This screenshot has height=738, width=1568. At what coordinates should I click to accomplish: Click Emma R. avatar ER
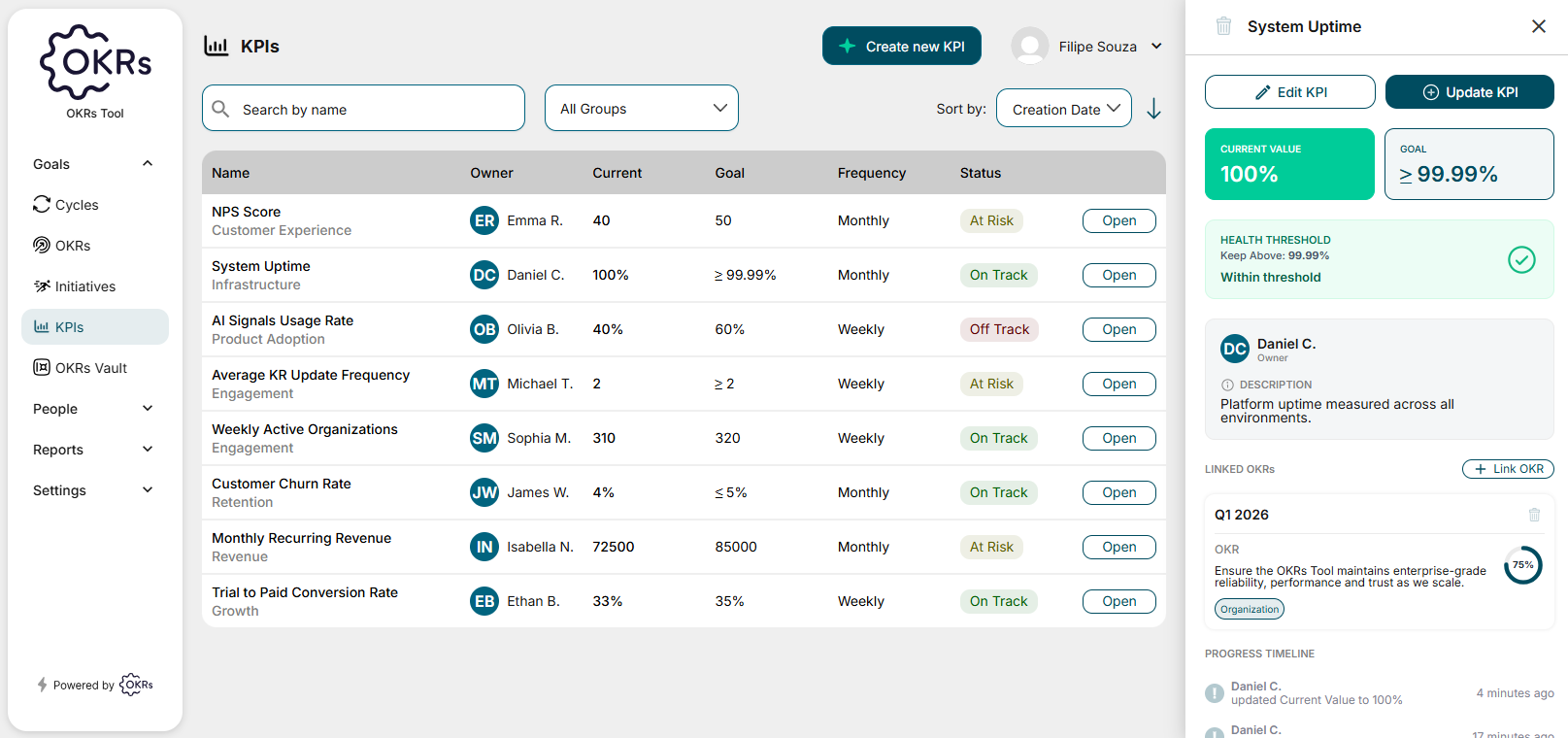coord(484,220)
